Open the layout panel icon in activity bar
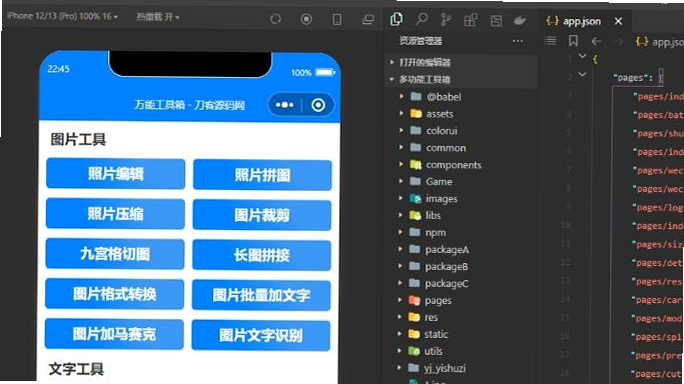Screen dimensions: 684x384 [x=496, y=21]
